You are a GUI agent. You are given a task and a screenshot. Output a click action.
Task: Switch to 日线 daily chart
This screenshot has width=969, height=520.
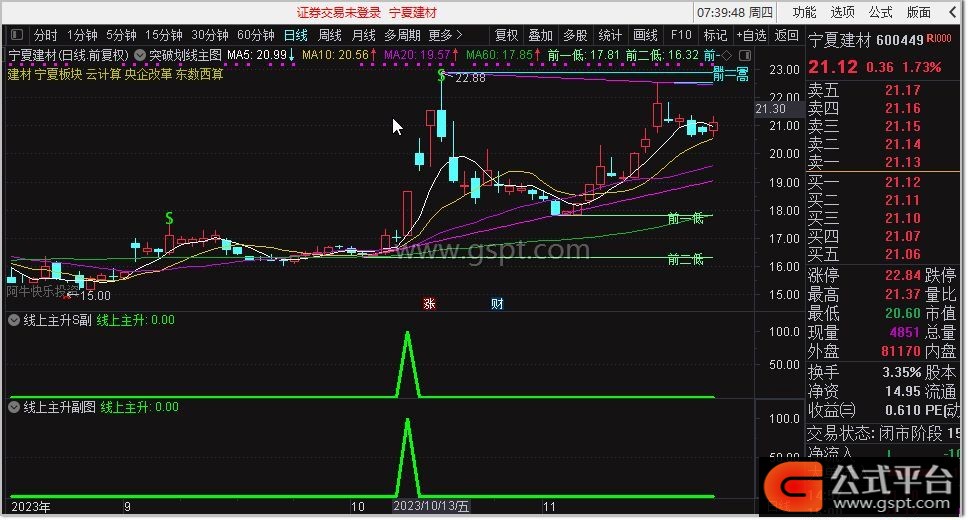pos(295,35)
